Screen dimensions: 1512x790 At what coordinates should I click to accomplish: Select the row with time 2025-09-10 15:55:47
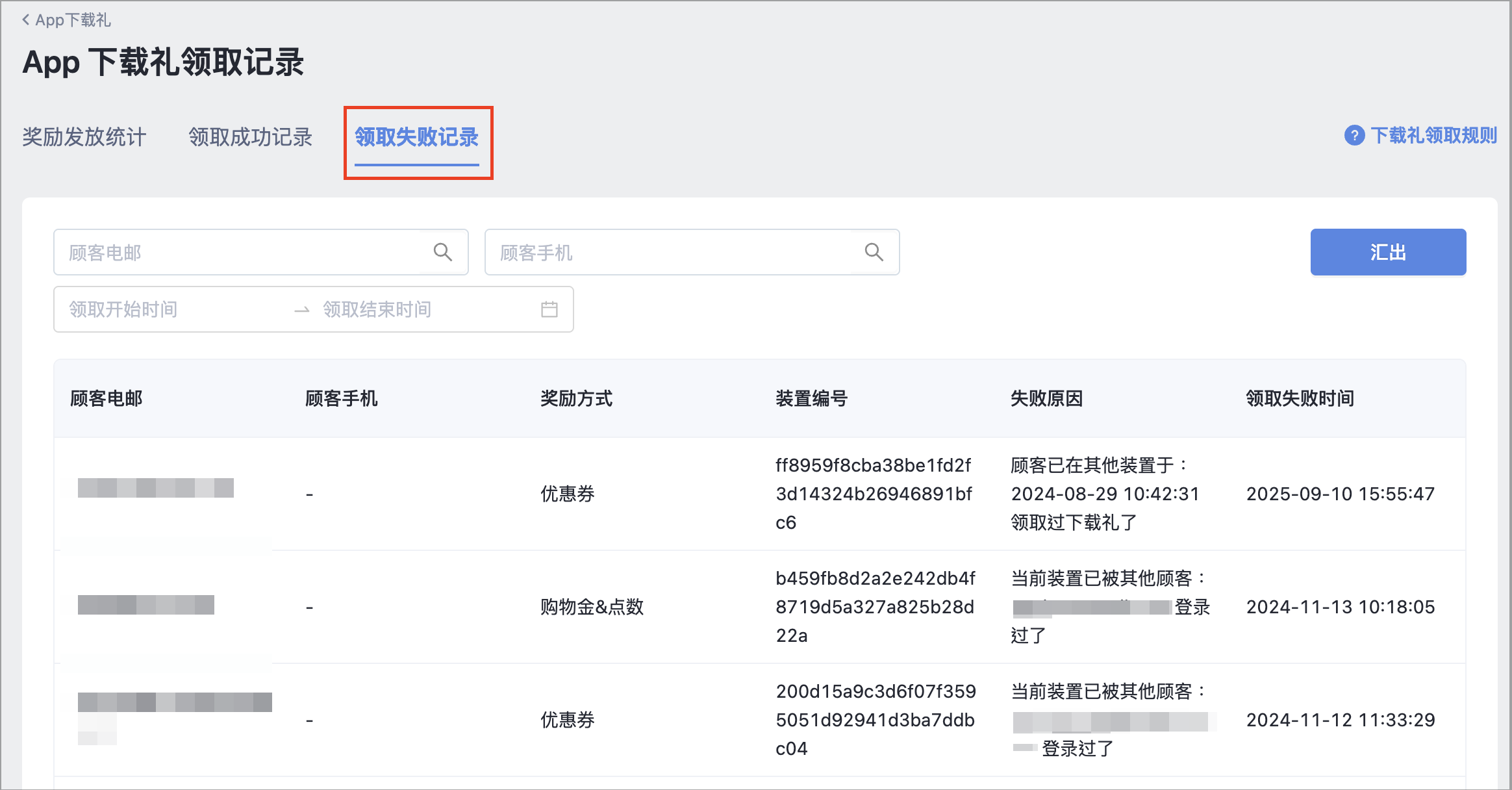tap(760, 494)
